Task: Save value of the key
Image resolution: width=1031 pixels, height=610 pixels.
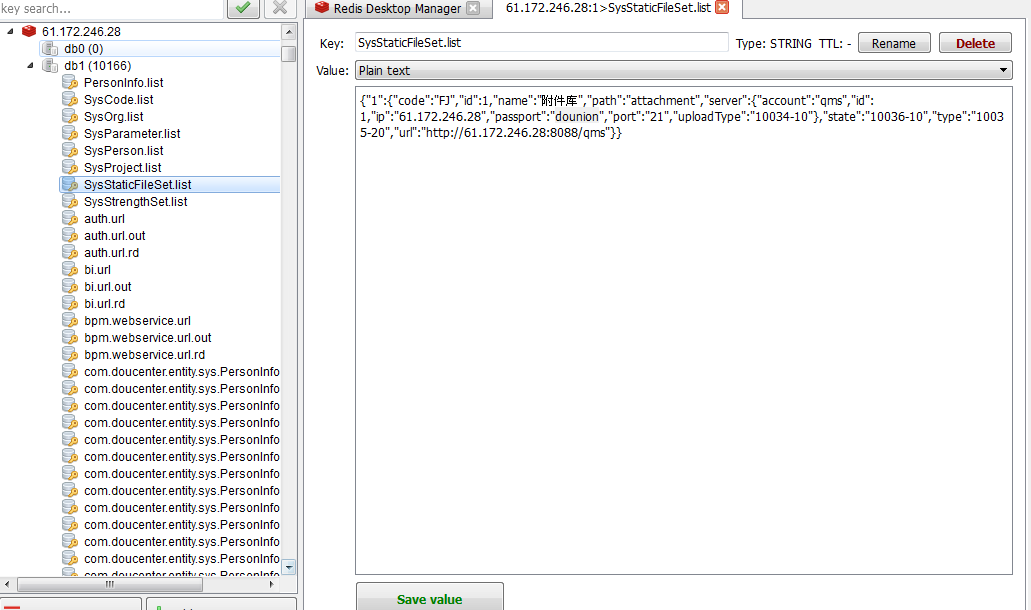Action: pos(429,598)
